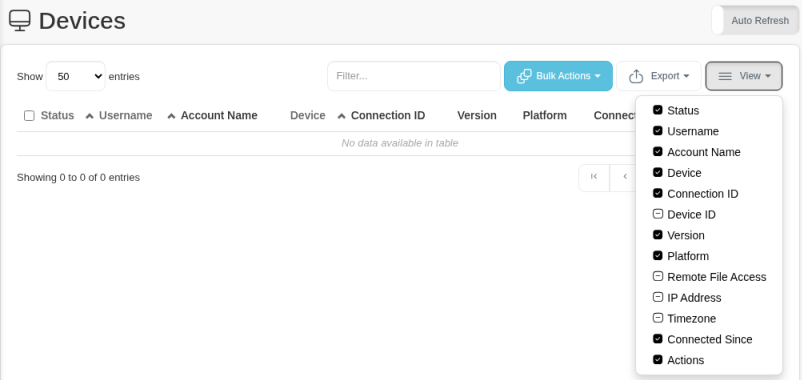Sort by the Username column header
This screenshot has width=802, height=380.
[125, 116]
